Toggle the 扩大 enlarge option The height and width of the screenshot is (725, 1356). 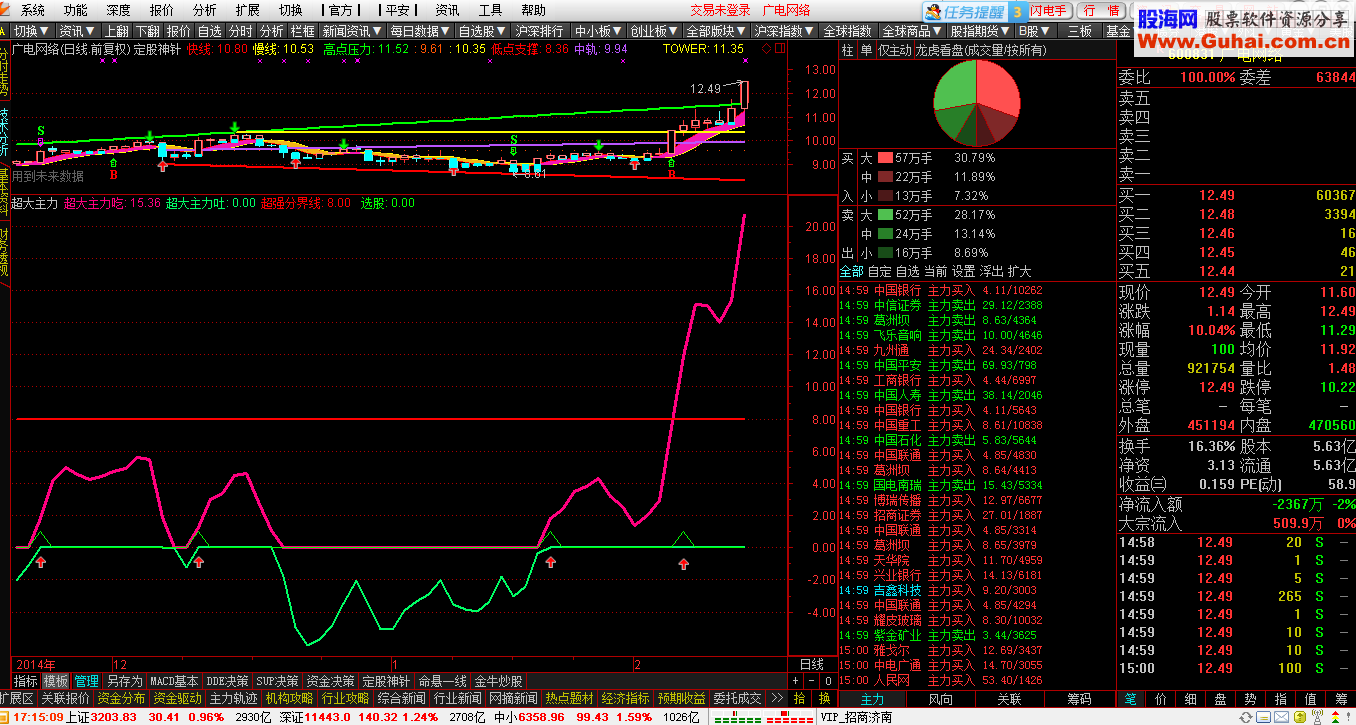1019,271
